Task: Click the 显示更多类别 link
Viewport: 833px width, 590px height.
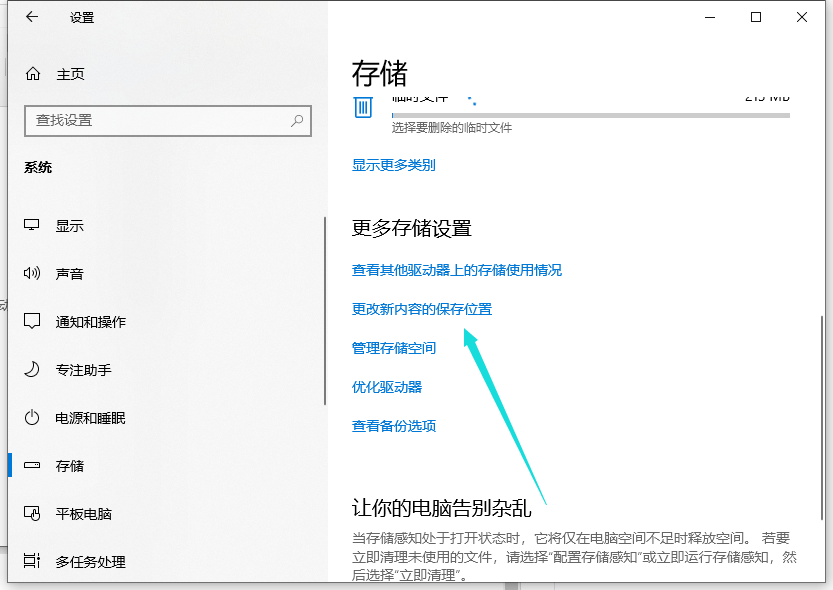Action: 393,165
